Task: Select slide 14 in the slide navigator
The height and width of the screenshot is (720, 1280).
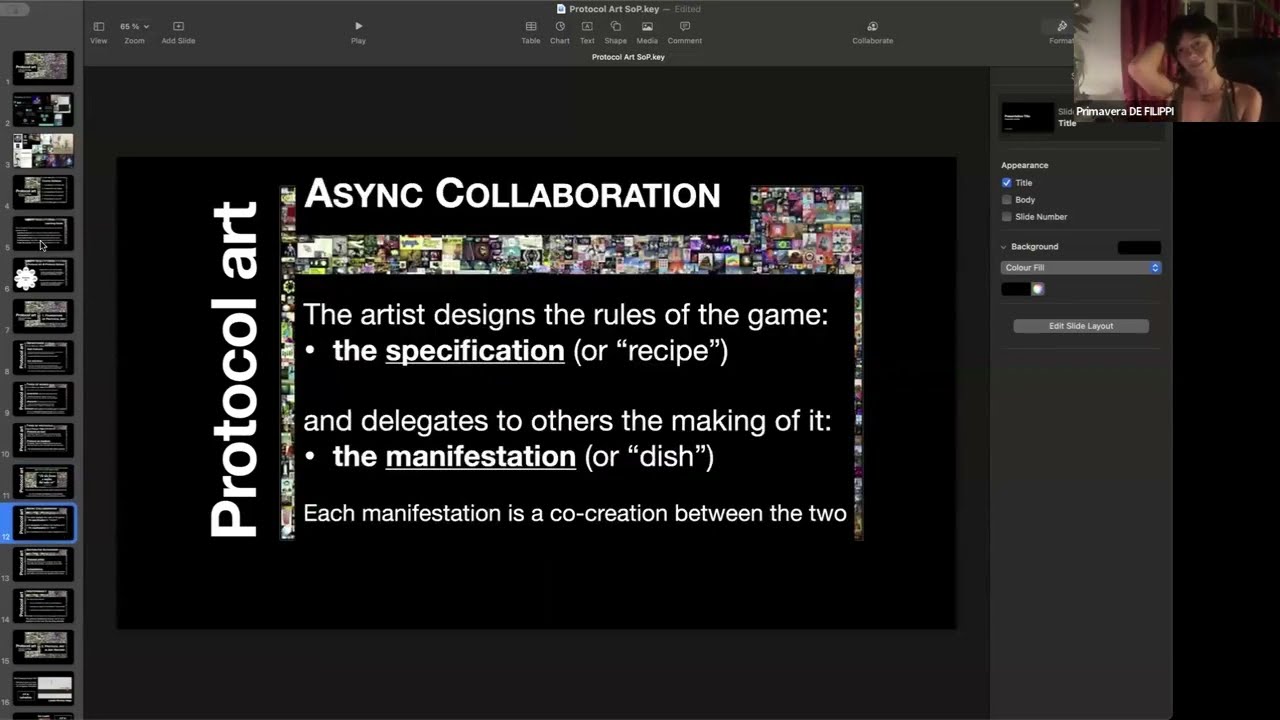Action: click(43, 605)
